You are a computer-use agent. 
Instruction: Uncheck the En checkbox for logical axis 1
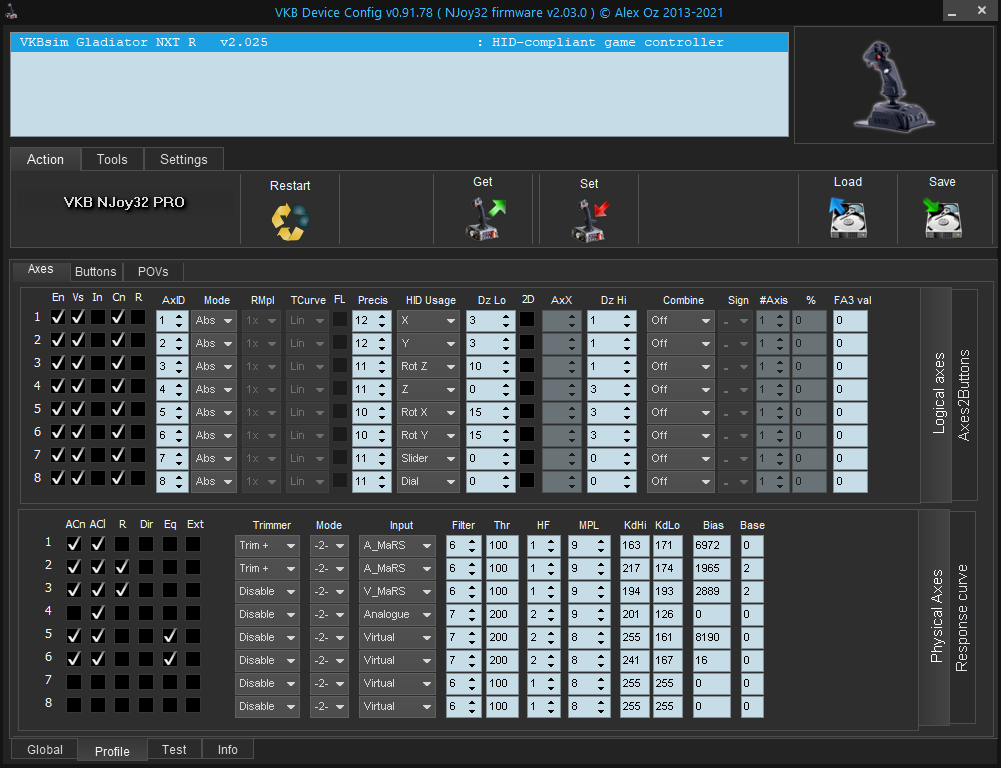point(58,317)
